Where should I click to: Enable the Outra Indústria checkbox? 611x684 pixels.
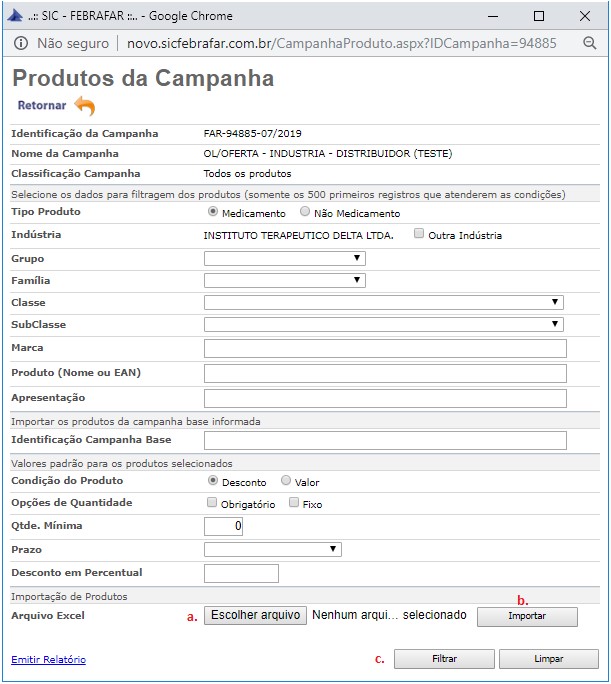pyautogui.click(x=419, y=235)
